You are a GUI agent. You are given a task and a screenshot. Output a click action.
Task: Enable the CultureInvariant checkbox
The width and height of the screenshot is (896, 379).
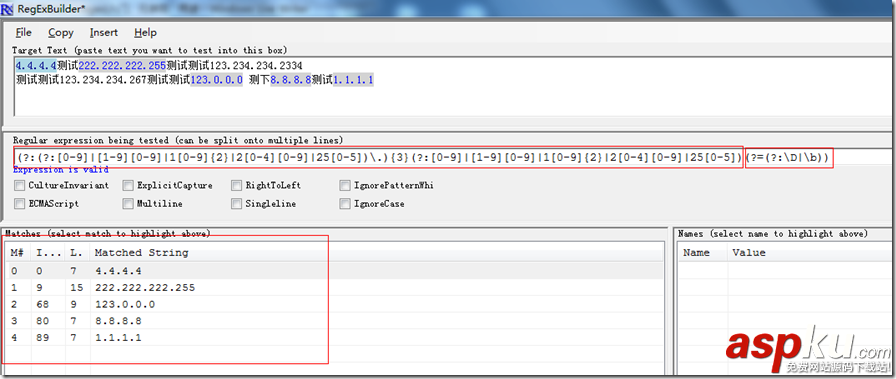tap(20, 185)
